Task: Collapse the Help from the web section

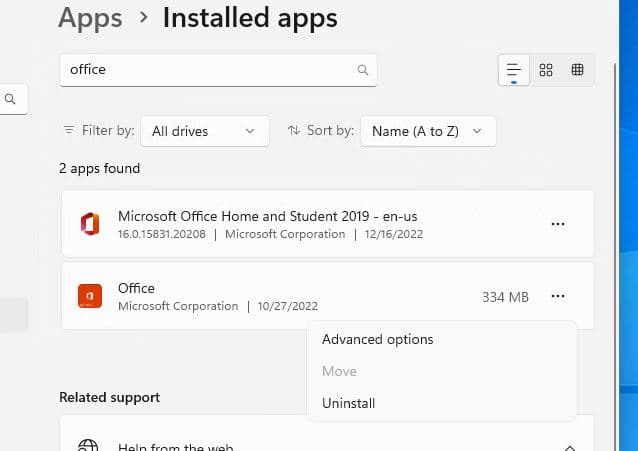Action: point(569,446)
